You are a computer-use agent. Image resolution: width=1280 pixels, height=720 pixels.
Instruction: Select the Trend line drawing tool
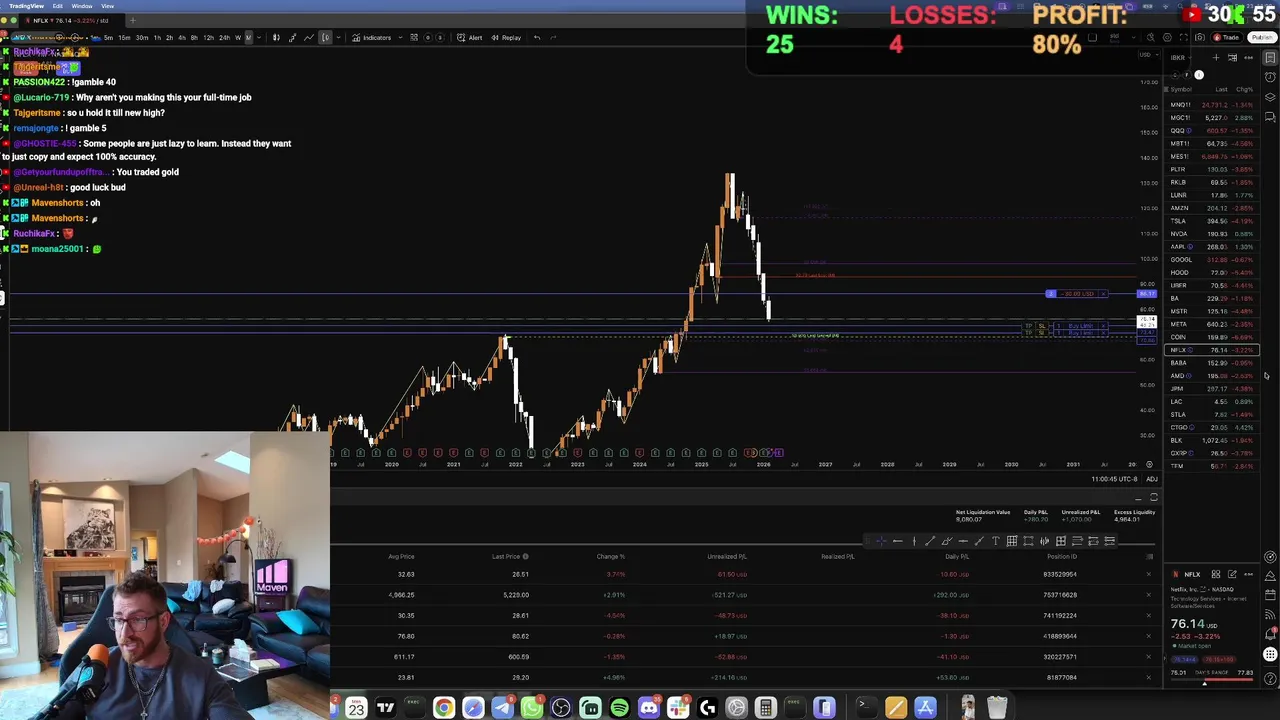pos(930,541)
